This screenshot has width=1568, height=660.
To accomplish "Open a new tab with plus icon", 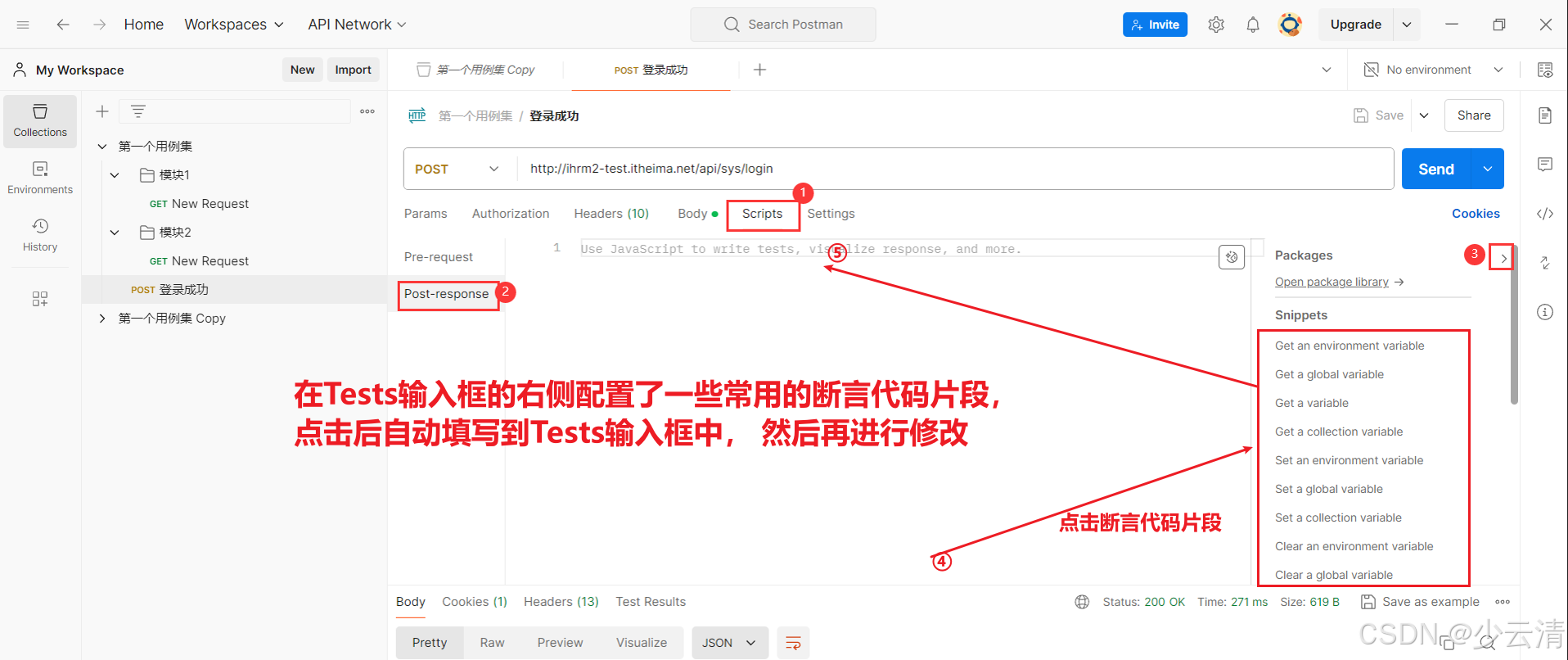I will [x=759, y=70].
